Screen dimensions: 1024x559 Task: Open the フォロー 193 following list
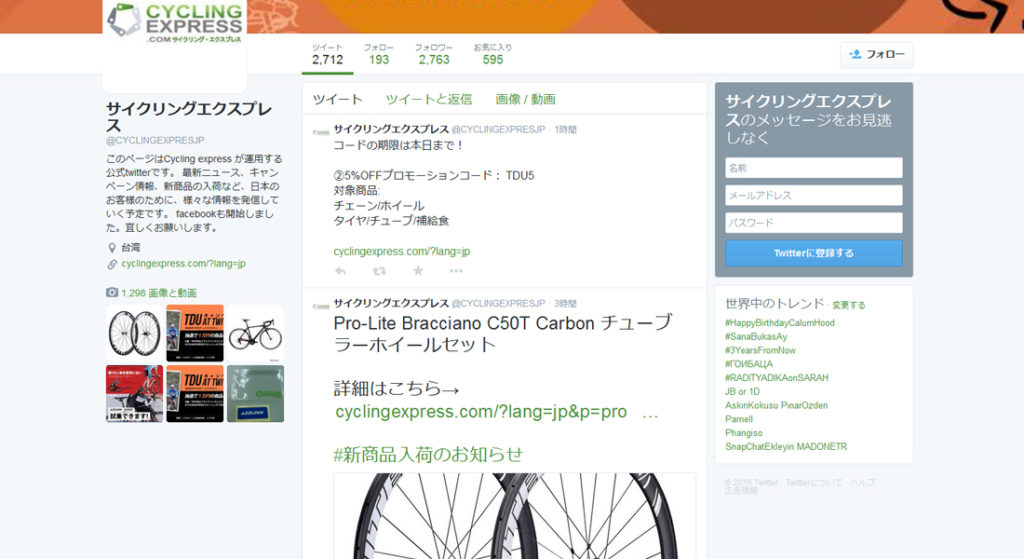tap(379, 54)
